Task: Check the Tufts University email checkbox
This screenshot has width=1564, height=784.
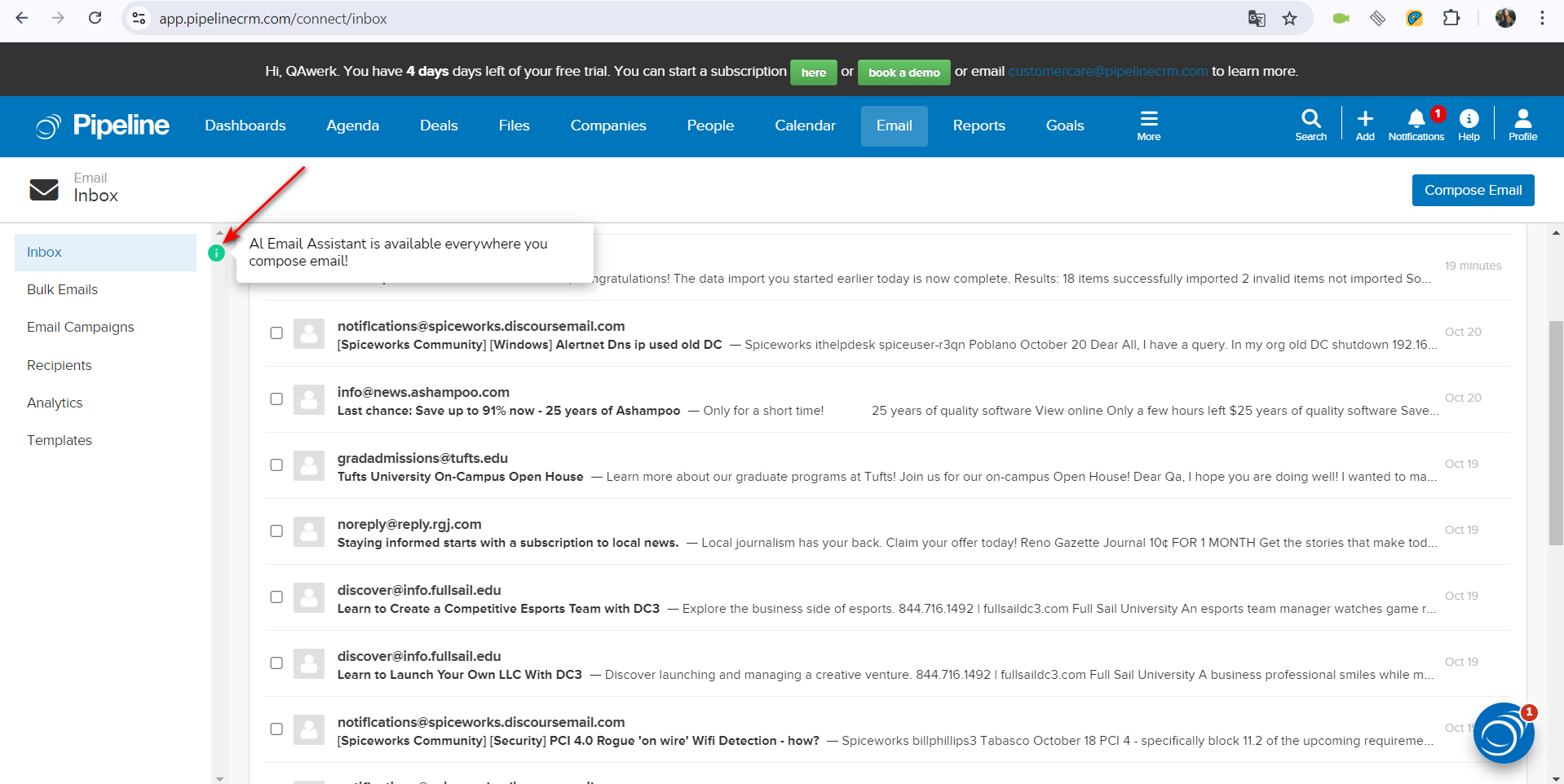Action: click(276, 465)
